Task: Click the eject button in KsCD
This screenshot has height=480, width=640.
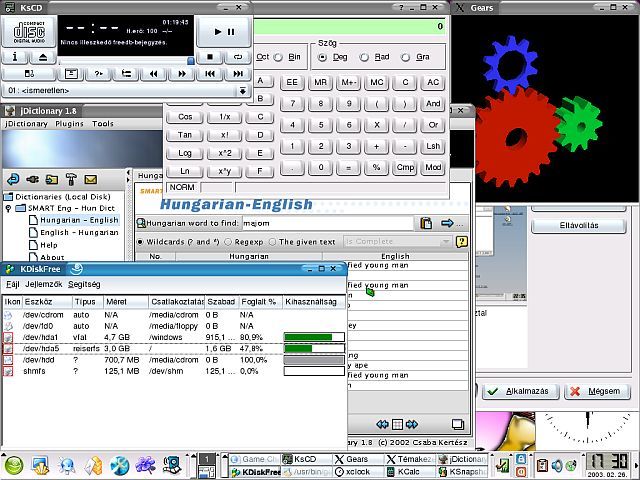Action: [x=42, y=57]
